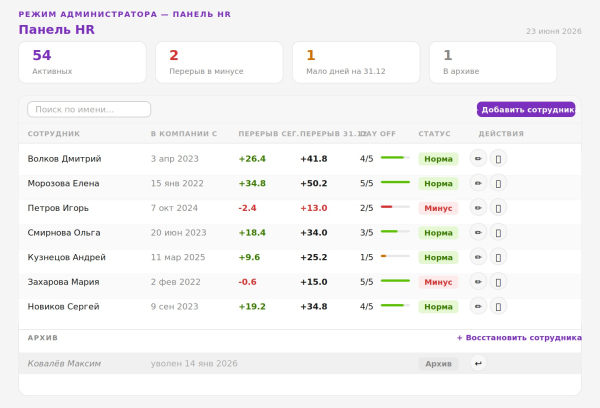Open the В архиве stat card
This screenshot has width=600, height=408.
tap(493, 62)
